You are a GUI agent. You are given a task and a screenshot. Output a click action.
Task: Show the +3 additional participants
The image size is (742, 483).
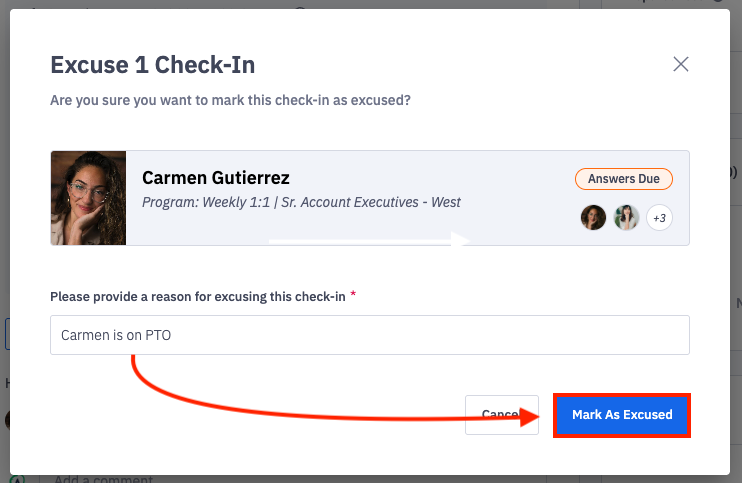tap(659, 217)
